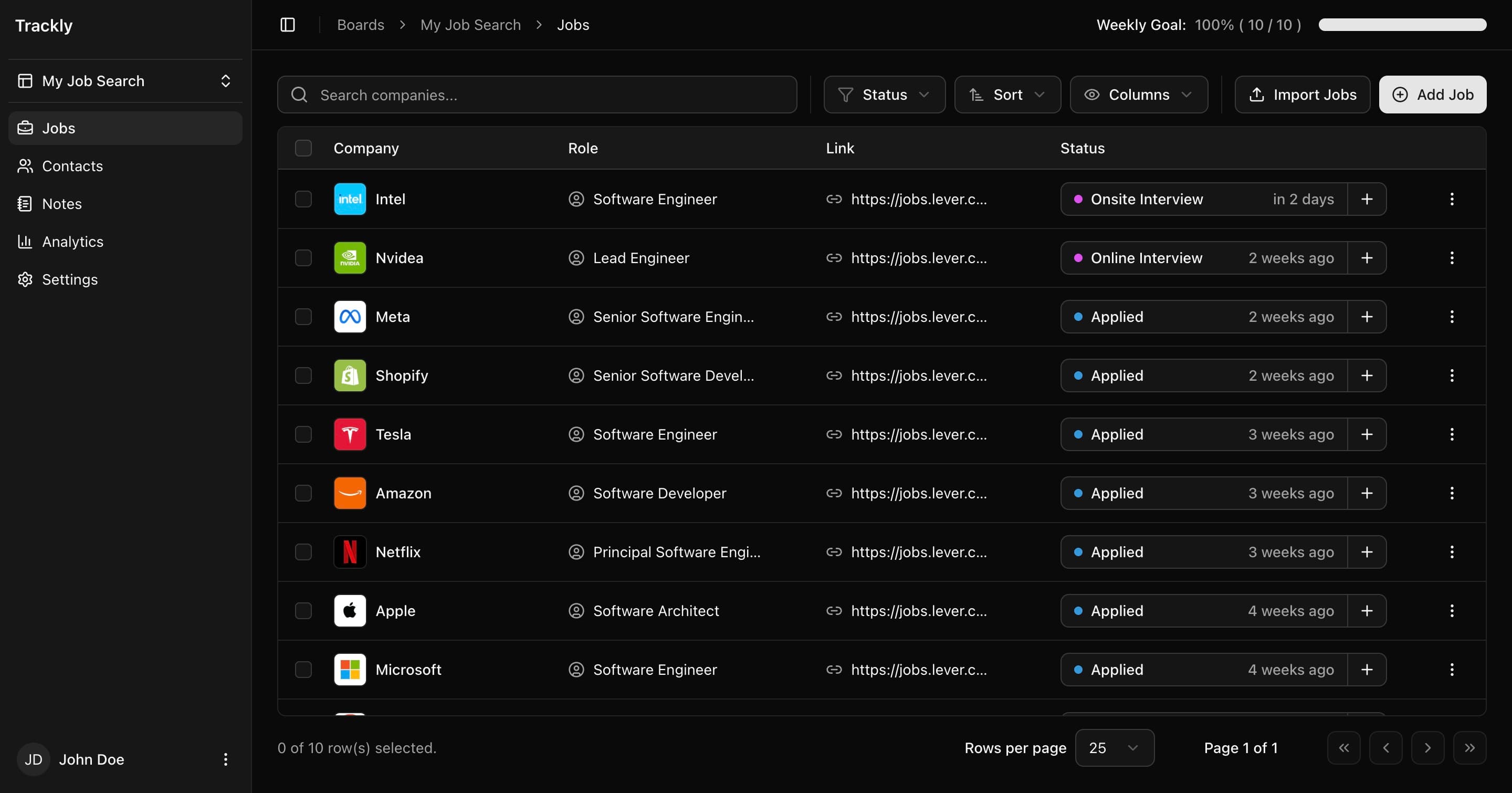Click the Import Jobs button

(x=1303, y=95)
